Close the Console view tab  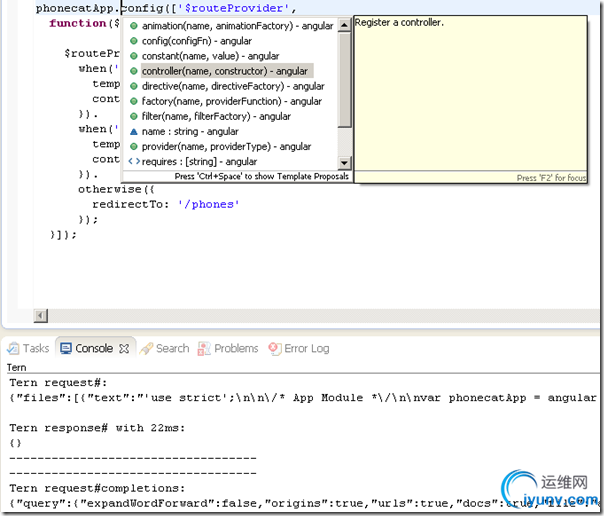(x=124, y=348)
